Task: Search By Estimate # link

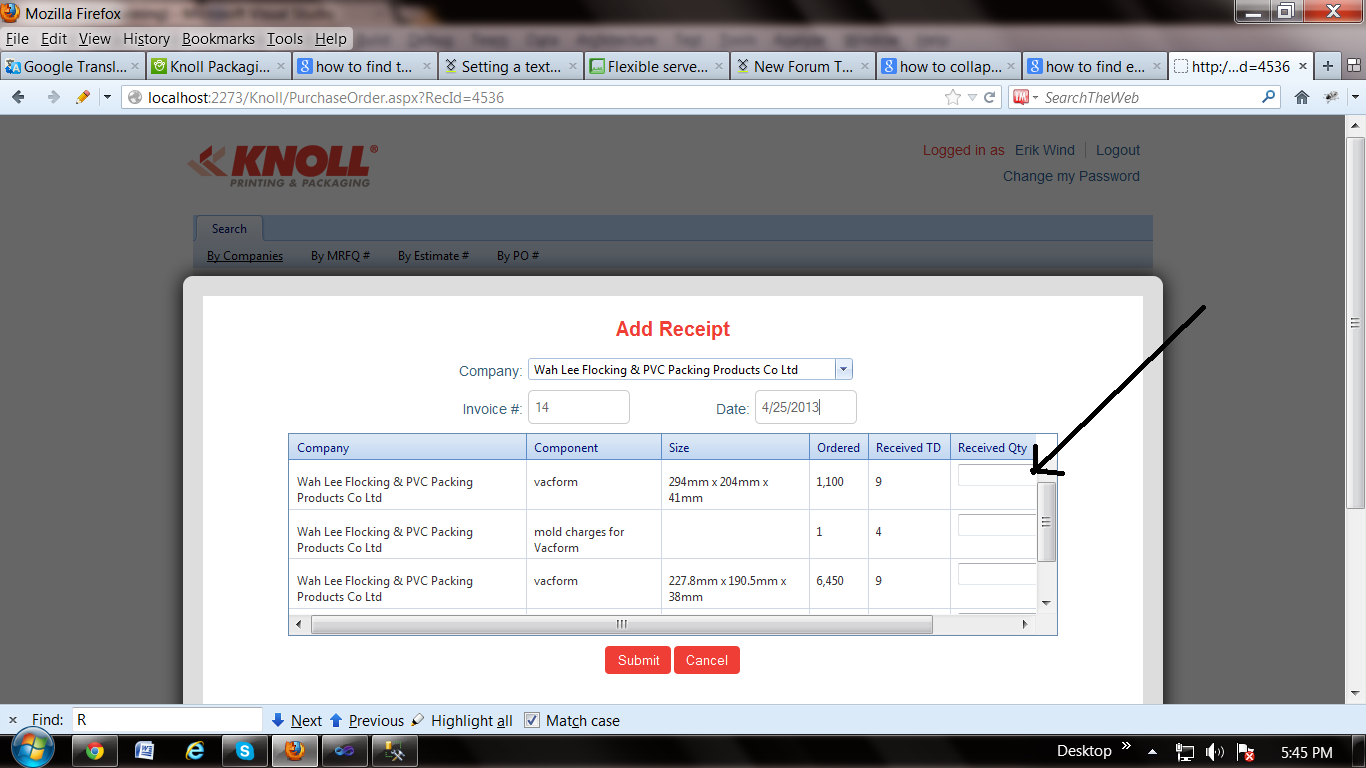Action: point(433,256)
